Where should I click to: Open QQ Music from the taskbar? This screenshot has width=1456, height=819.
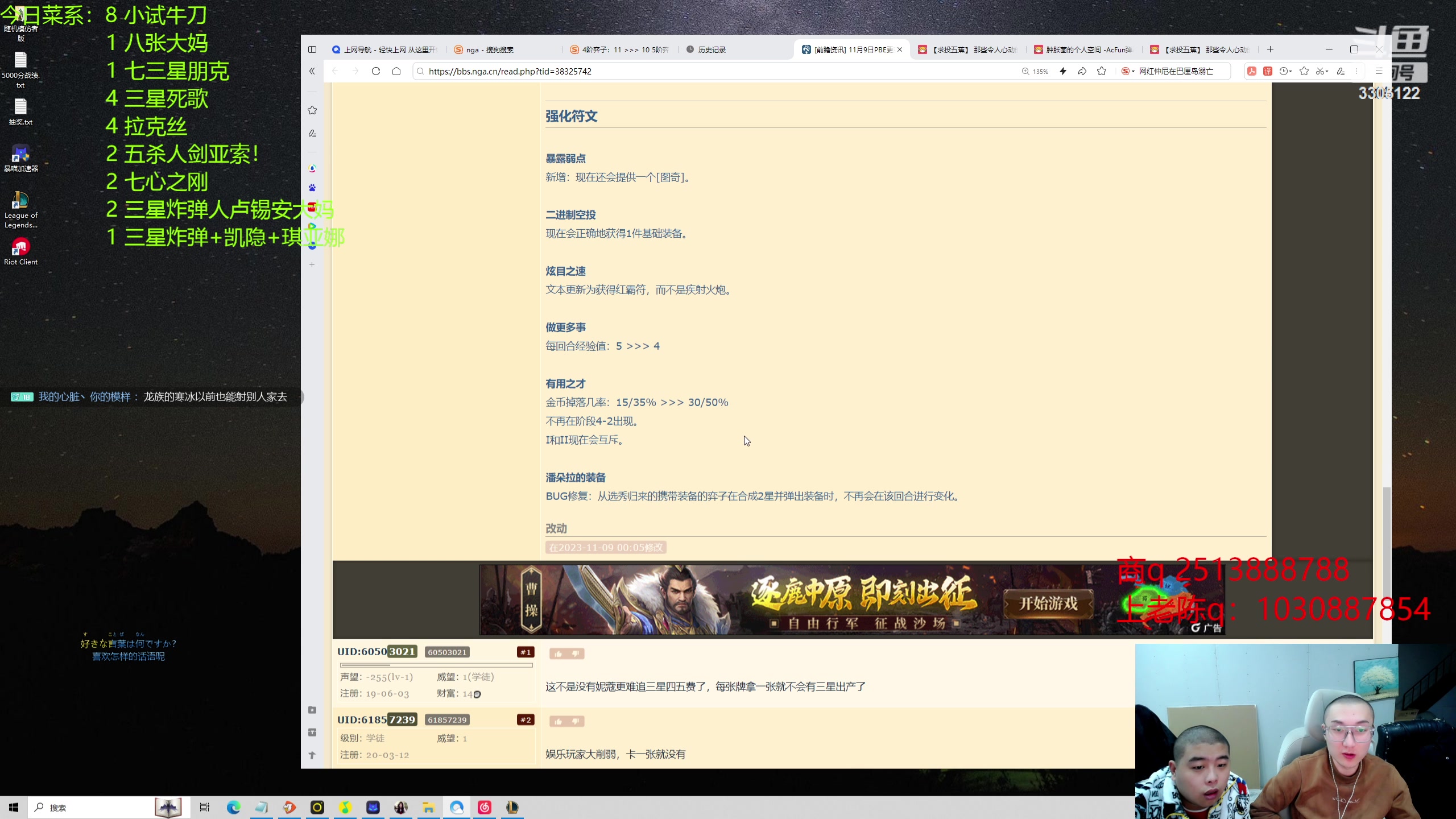pos(345,808)
